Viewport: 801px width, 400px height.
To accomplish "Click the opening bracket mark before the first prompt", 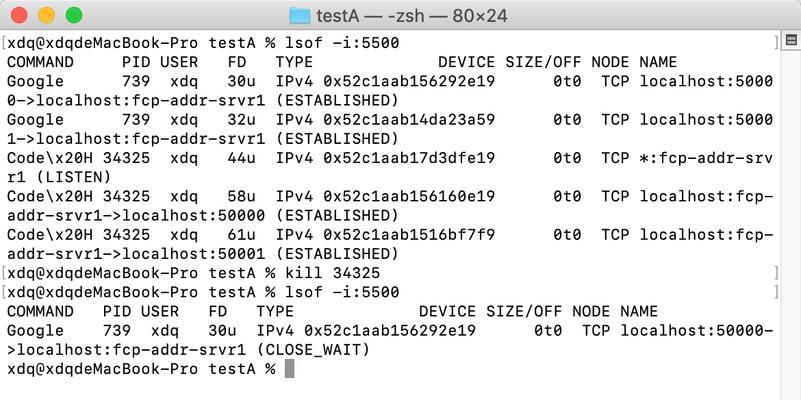I will tap(4, 43).
